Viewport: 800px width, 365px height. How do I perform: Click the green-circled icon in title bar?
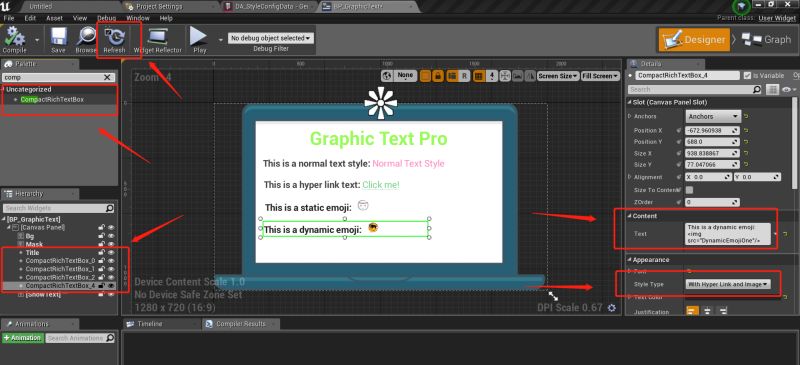coord(741,6)
